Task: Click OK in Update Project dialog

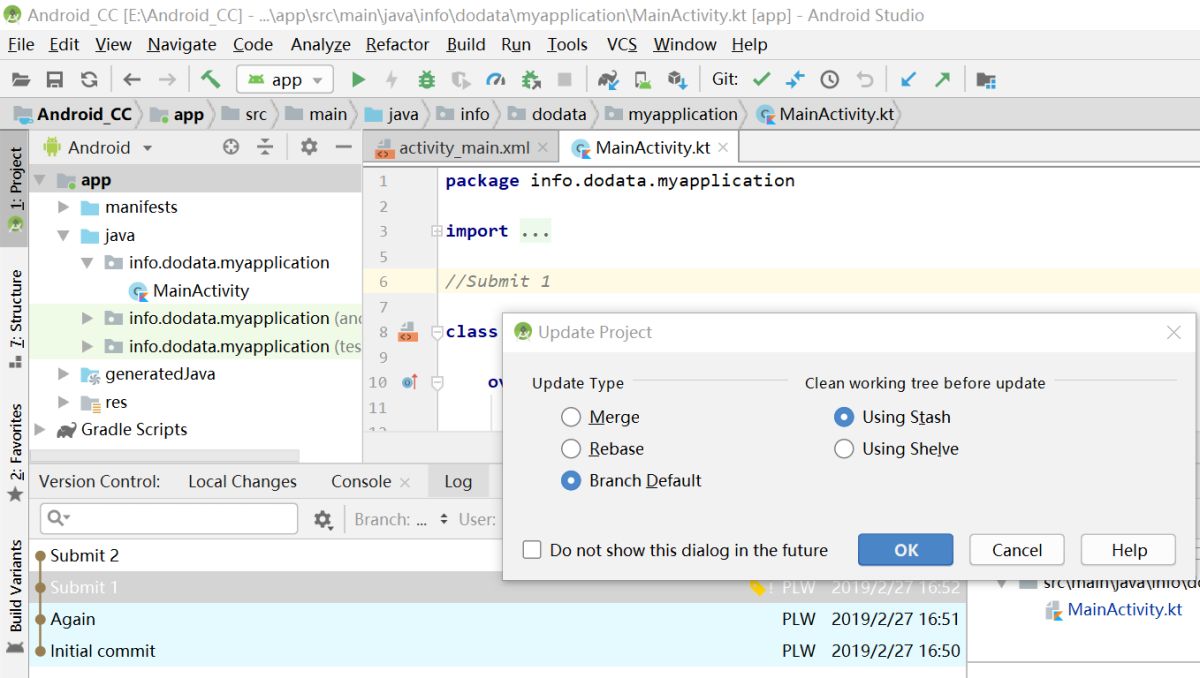Action: click(x=906, y=550)
